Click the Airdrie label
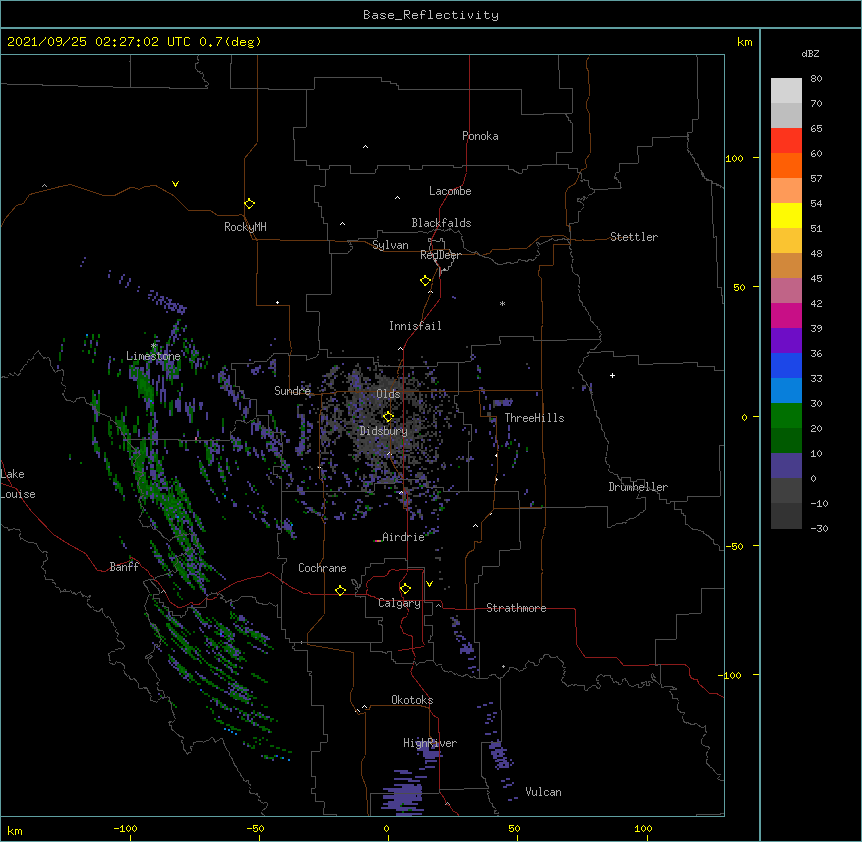This screenshot has width=862, height=842. click(x=403, y=537)
